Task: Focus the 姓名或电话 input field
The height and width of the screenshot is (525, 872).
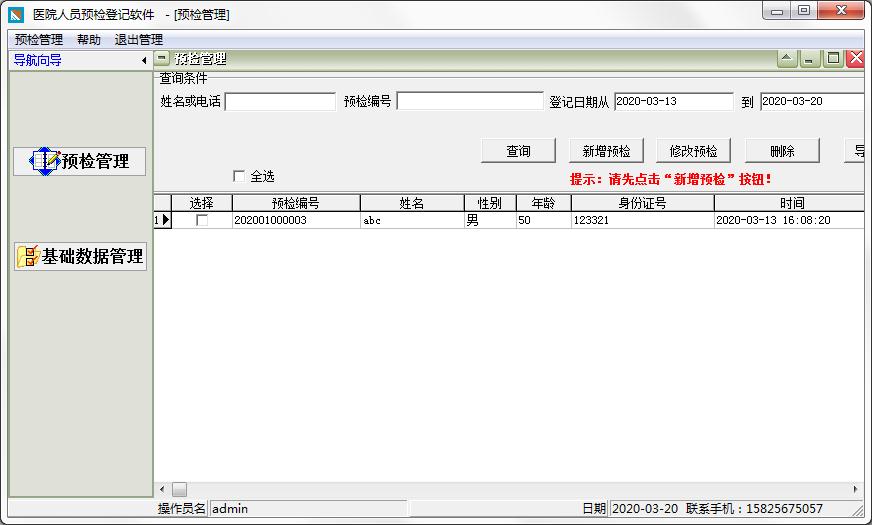Action: tap(280, 102)
